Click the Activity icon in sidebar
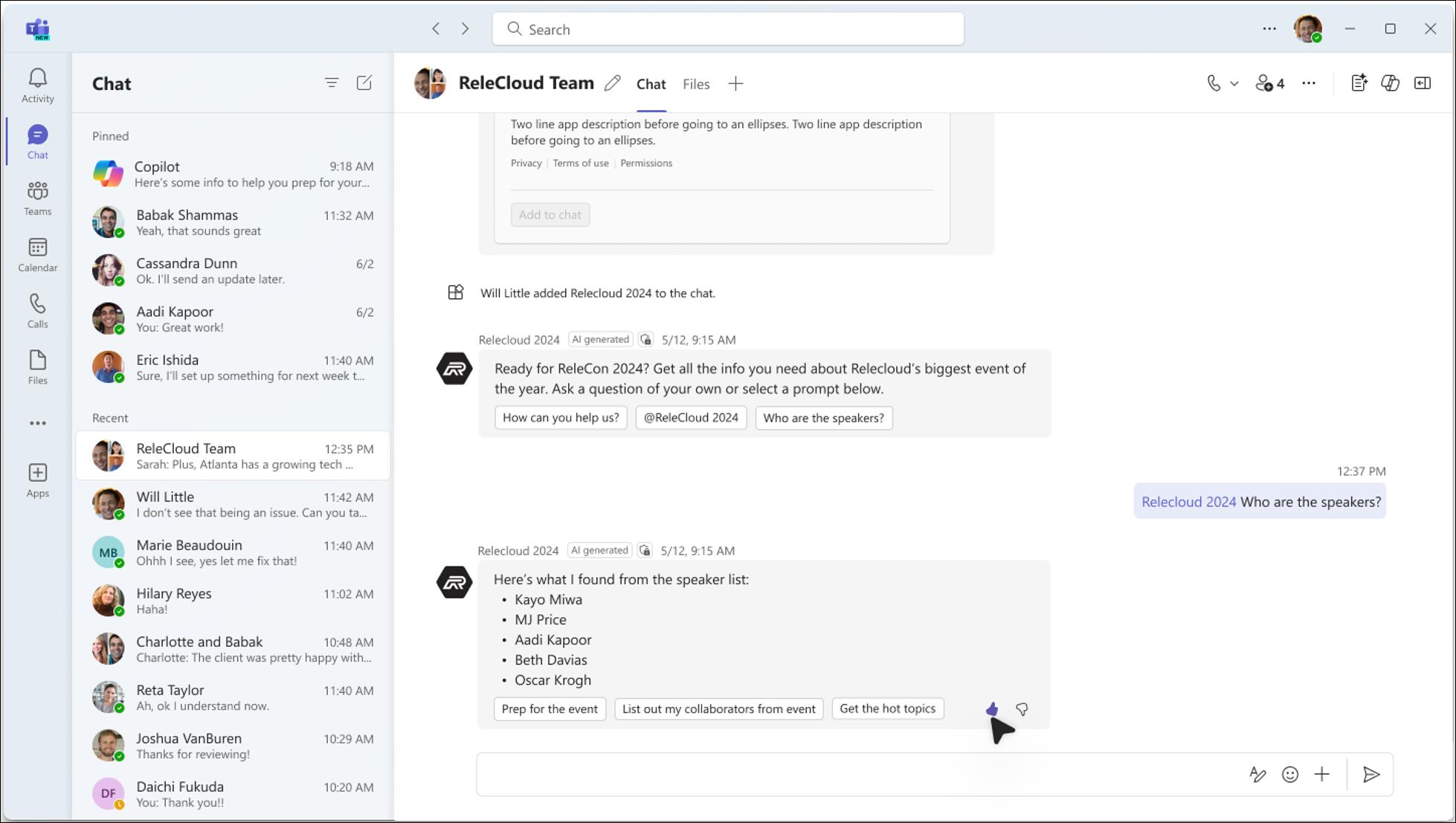 pos(37,85)
